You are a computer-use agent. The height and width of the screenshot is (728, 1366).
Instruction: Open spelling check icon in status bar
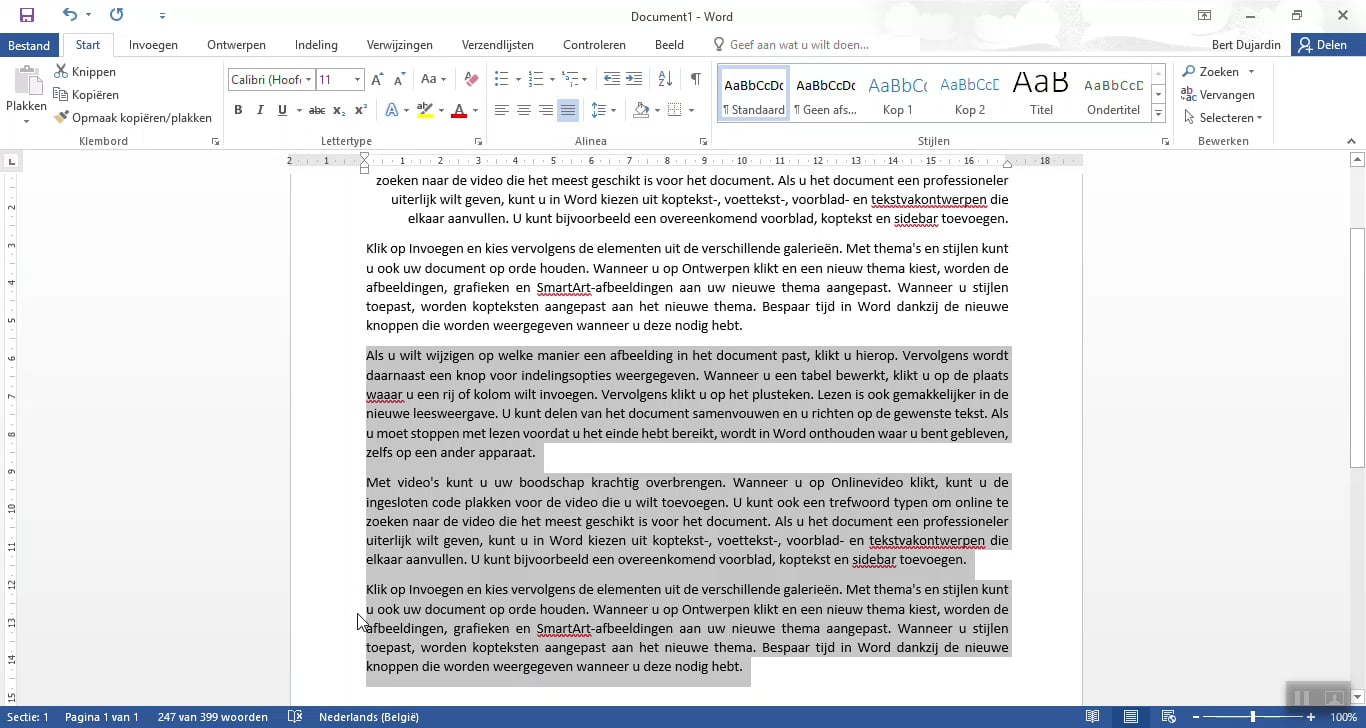tap(295, 717)
